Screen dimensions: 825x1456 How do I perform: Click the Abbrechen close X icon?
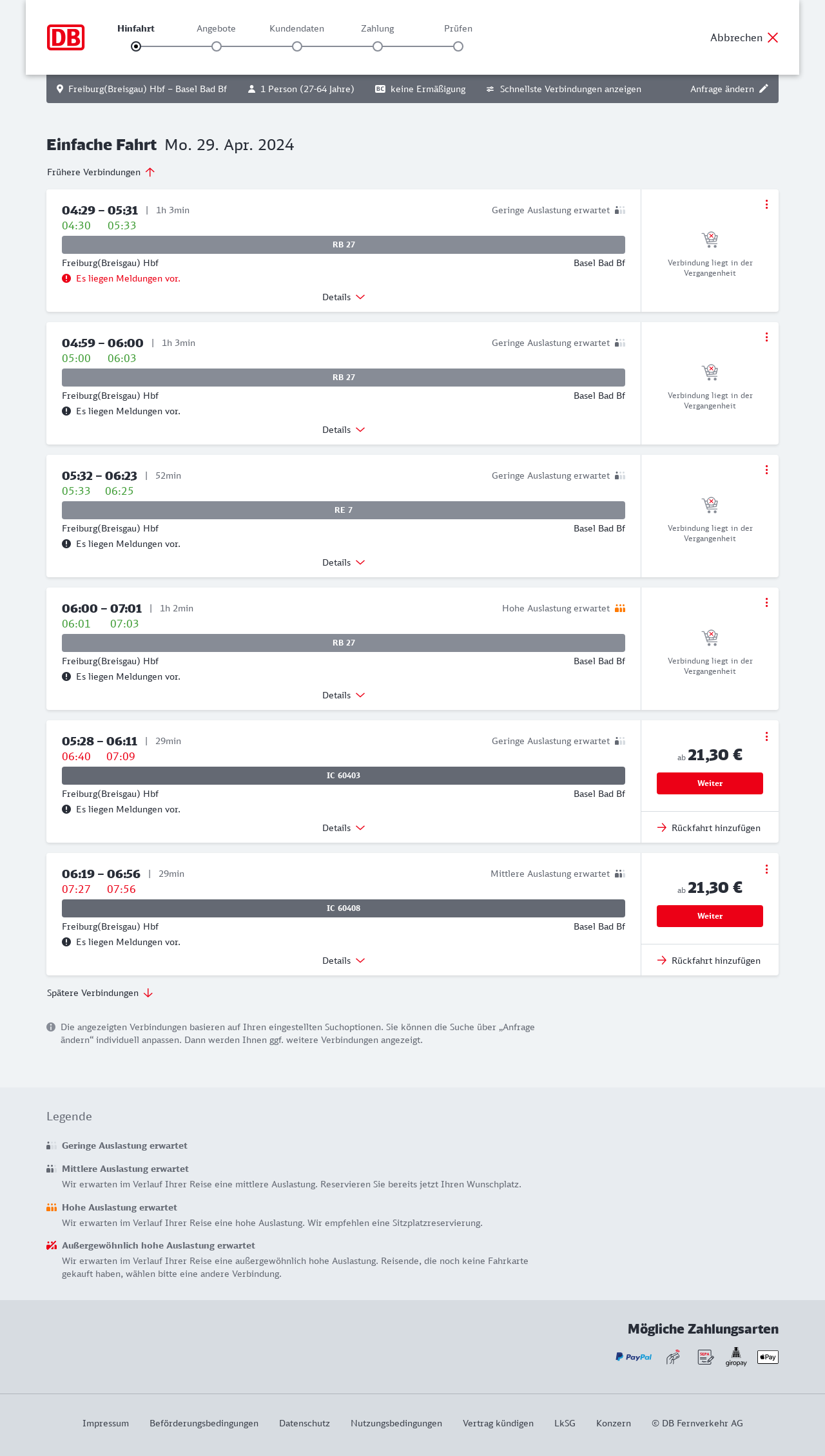click(x=773, y=37)
